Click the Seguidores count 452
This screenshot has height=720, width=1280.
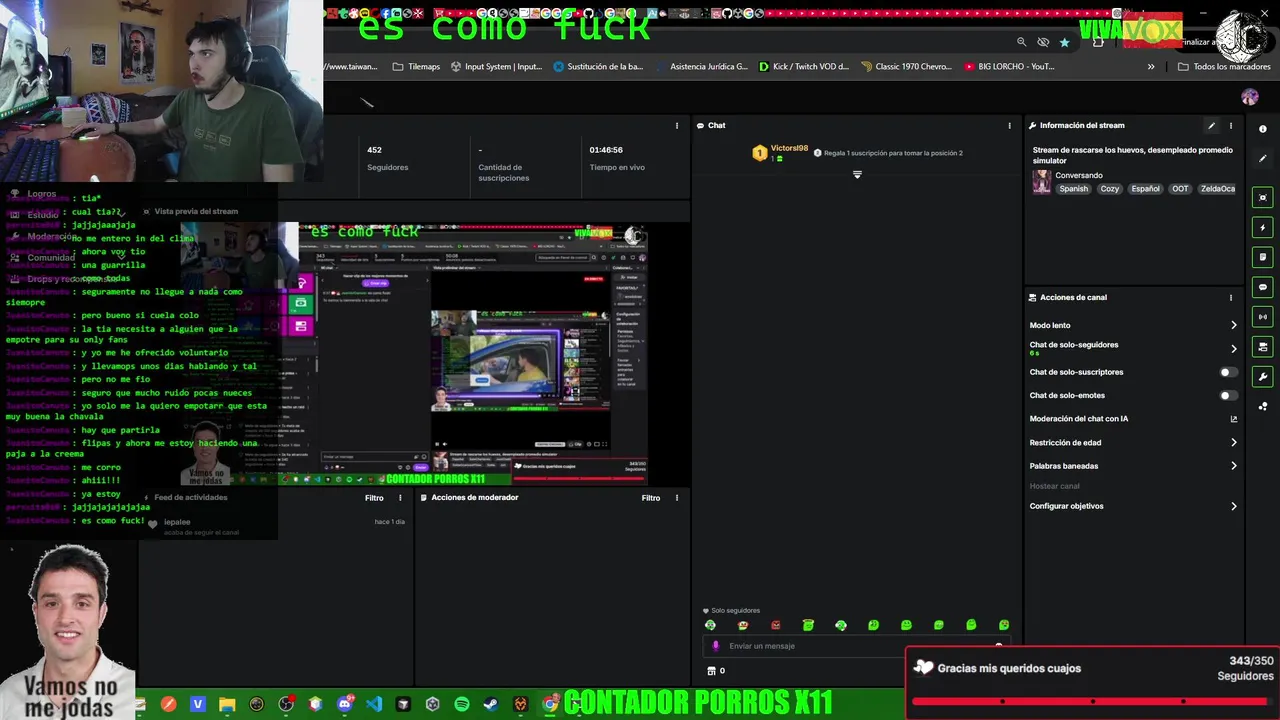tap(375, 150)
